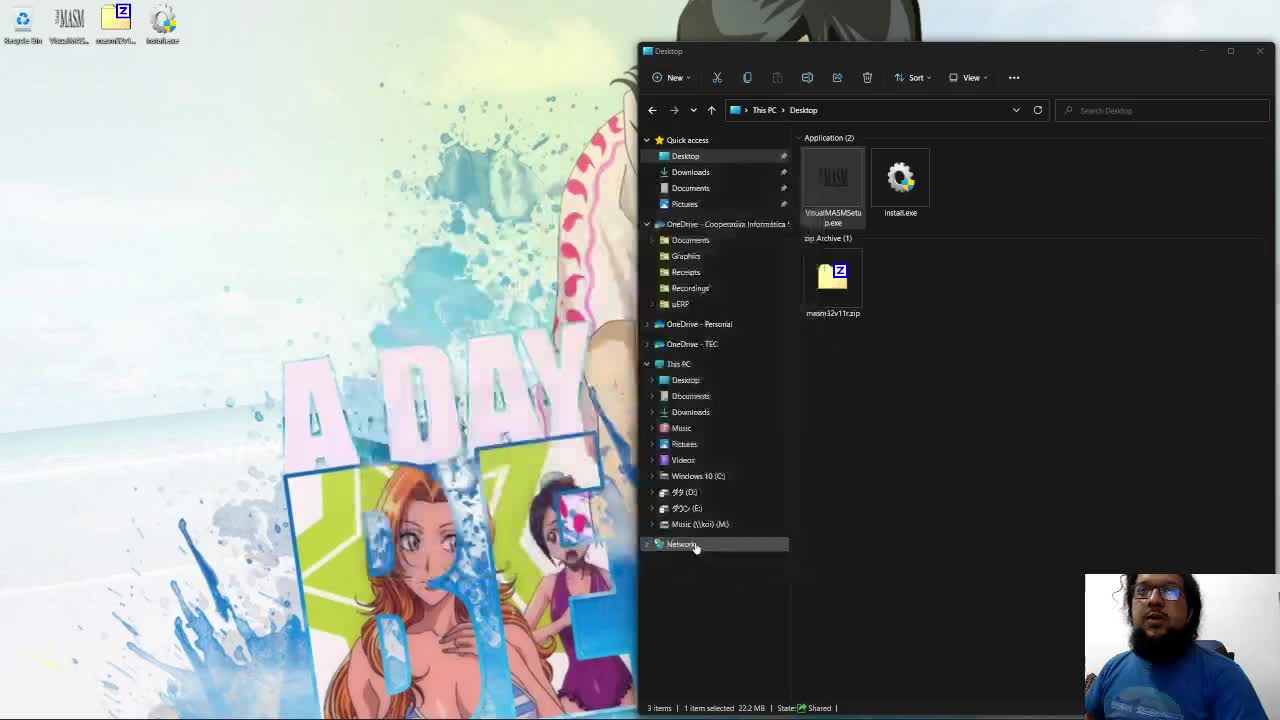Expand the OneDrive - Personal node arrow
The height and width of the screenshot is (720, 1280).
point(647,324)
